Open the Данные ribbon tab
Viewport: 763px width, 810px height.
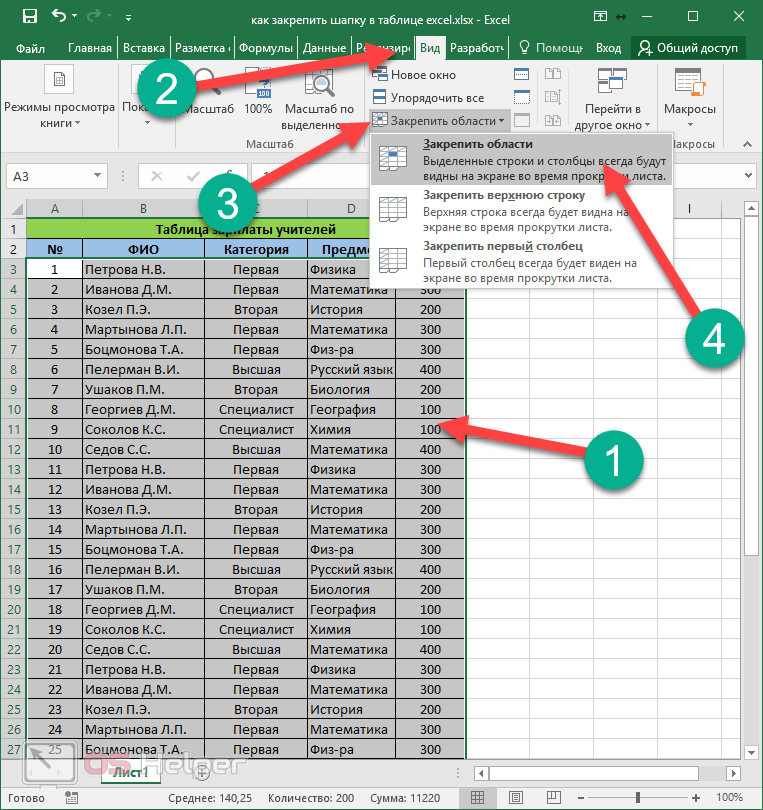[x=324, y=49]
